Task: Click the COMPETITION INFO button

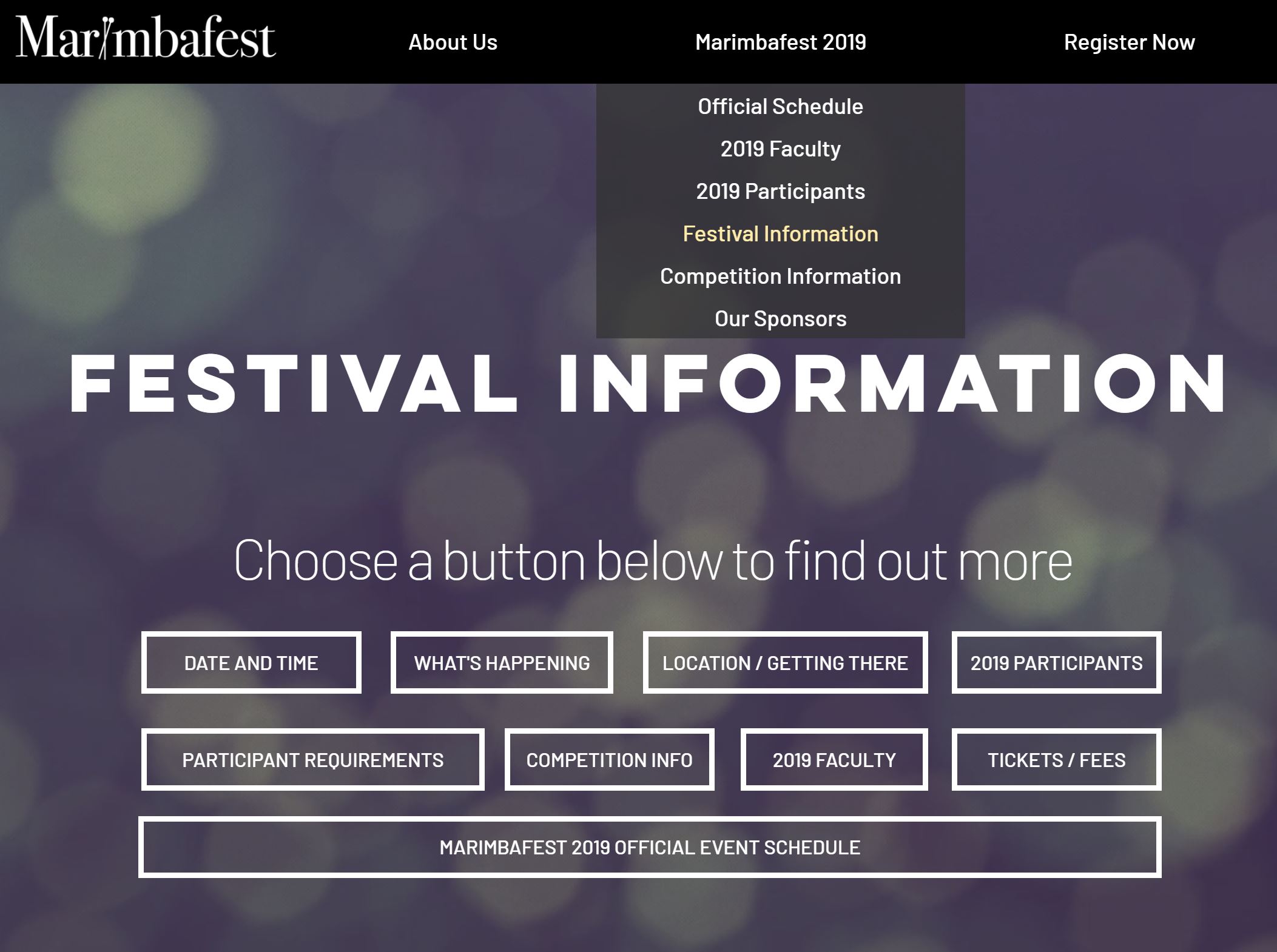Action: click(609, 759)
